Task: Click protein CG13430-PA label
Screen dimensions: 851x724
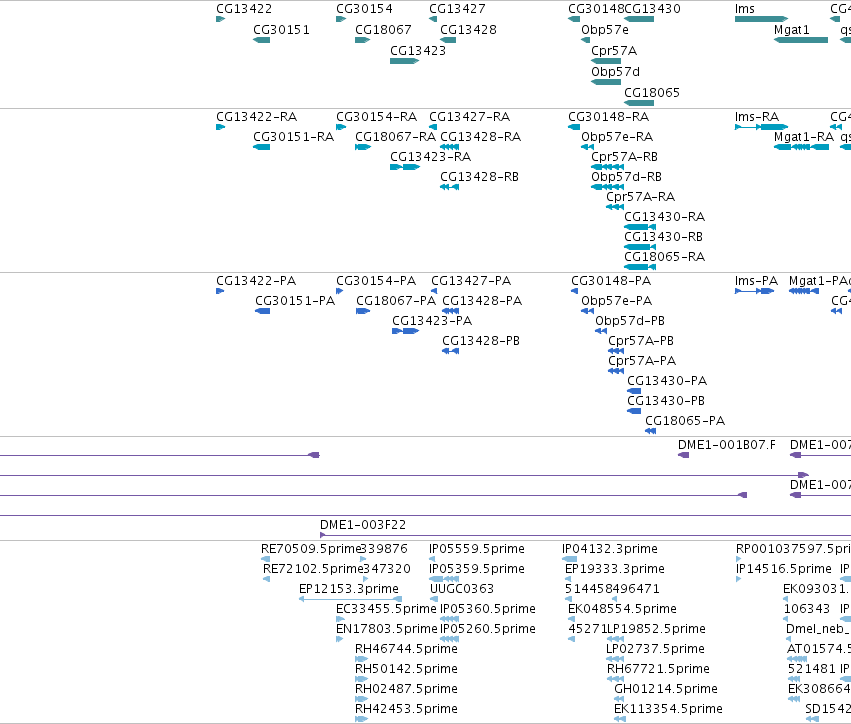Action: point(667,381)
